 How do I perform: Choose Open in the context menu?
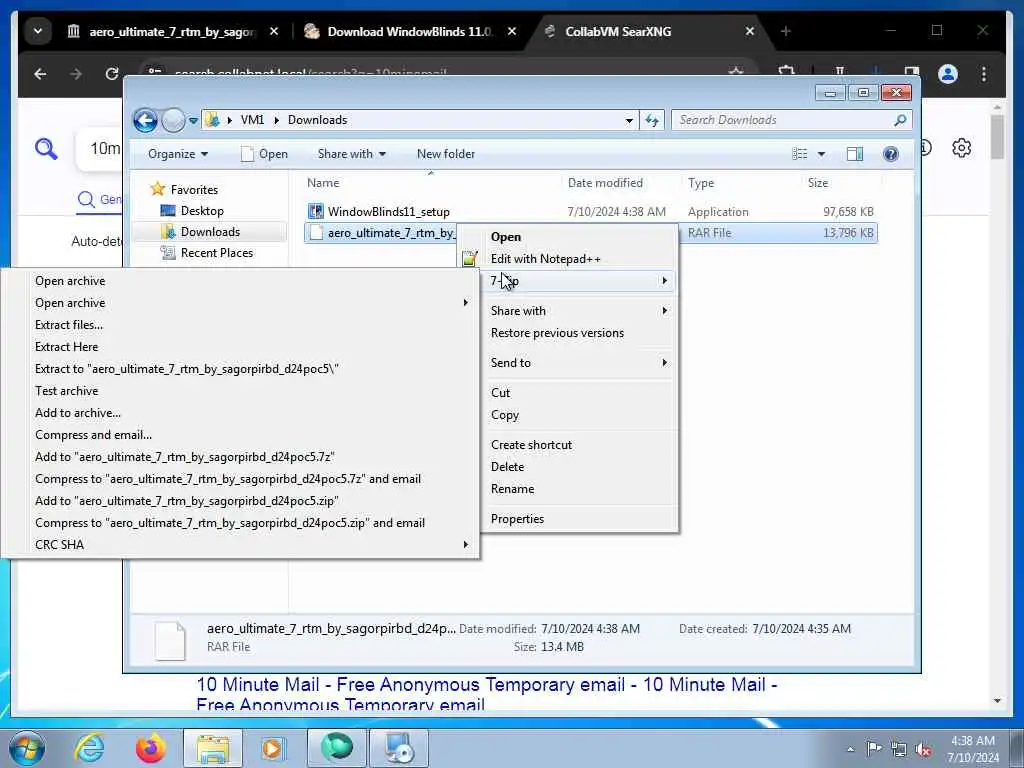point(568,237)
